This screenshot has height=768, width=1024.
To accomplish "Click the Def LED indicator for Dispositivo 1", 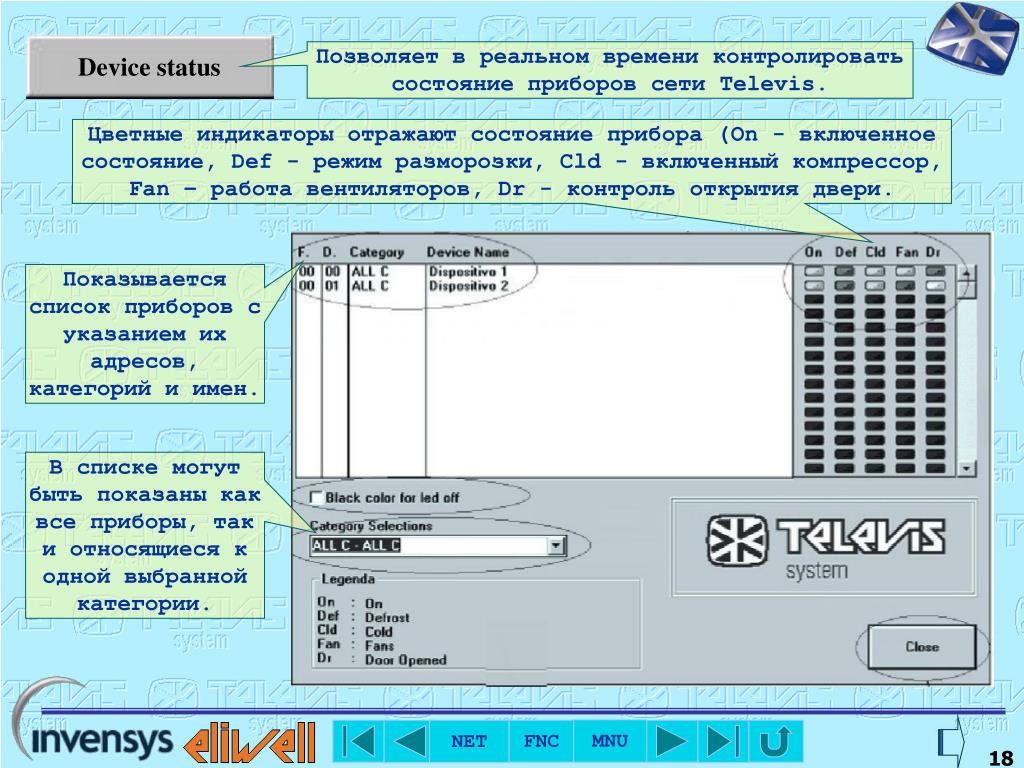I will pos(844,271).
